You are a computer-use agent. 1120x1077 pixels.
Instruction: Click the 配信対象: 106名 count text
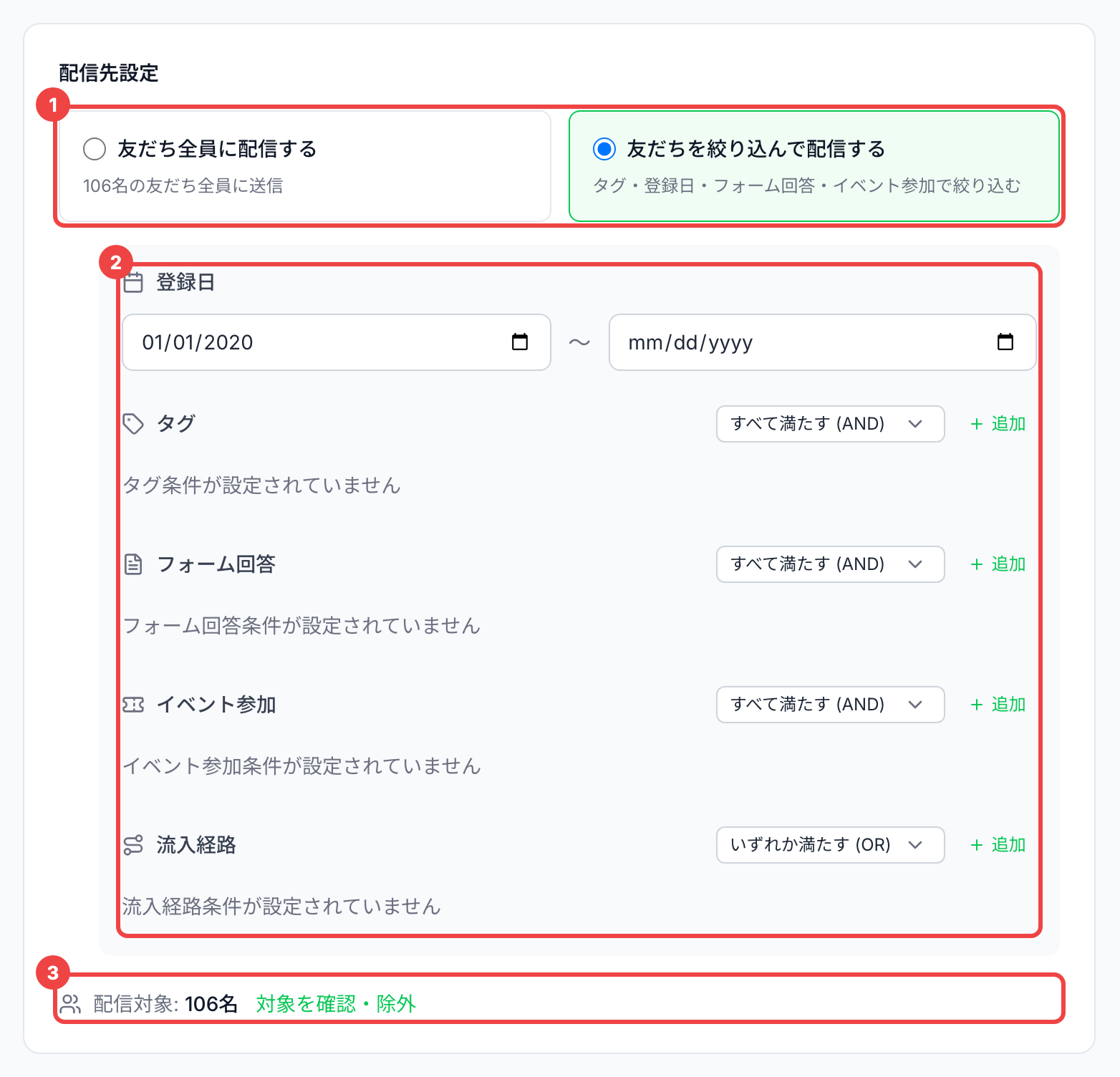tap(165, 1004)
